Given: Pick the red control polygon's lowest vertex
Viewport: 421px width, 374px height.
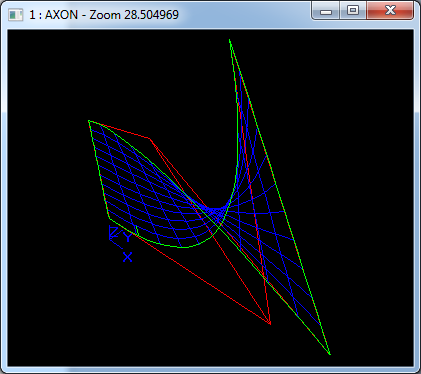Looking at the screenshot, I should (x=269, y=323).
